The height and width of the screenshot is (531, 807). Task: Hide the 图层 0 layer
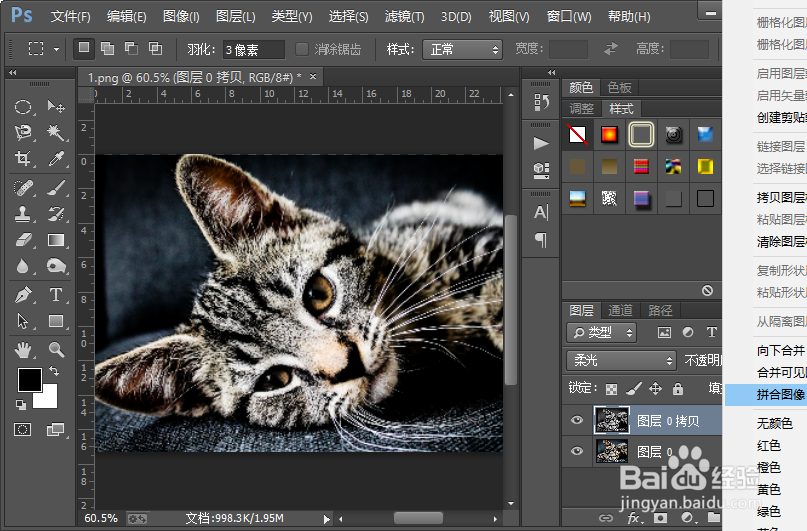point(577,451)
